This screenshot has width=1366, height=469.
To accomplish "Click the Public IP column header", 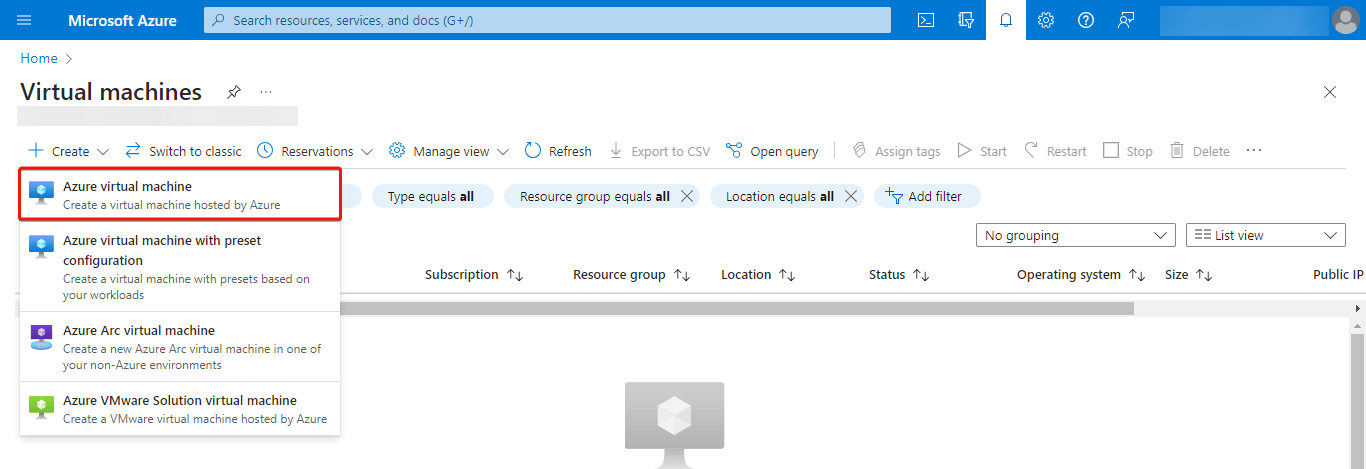I will (1338, 274).
